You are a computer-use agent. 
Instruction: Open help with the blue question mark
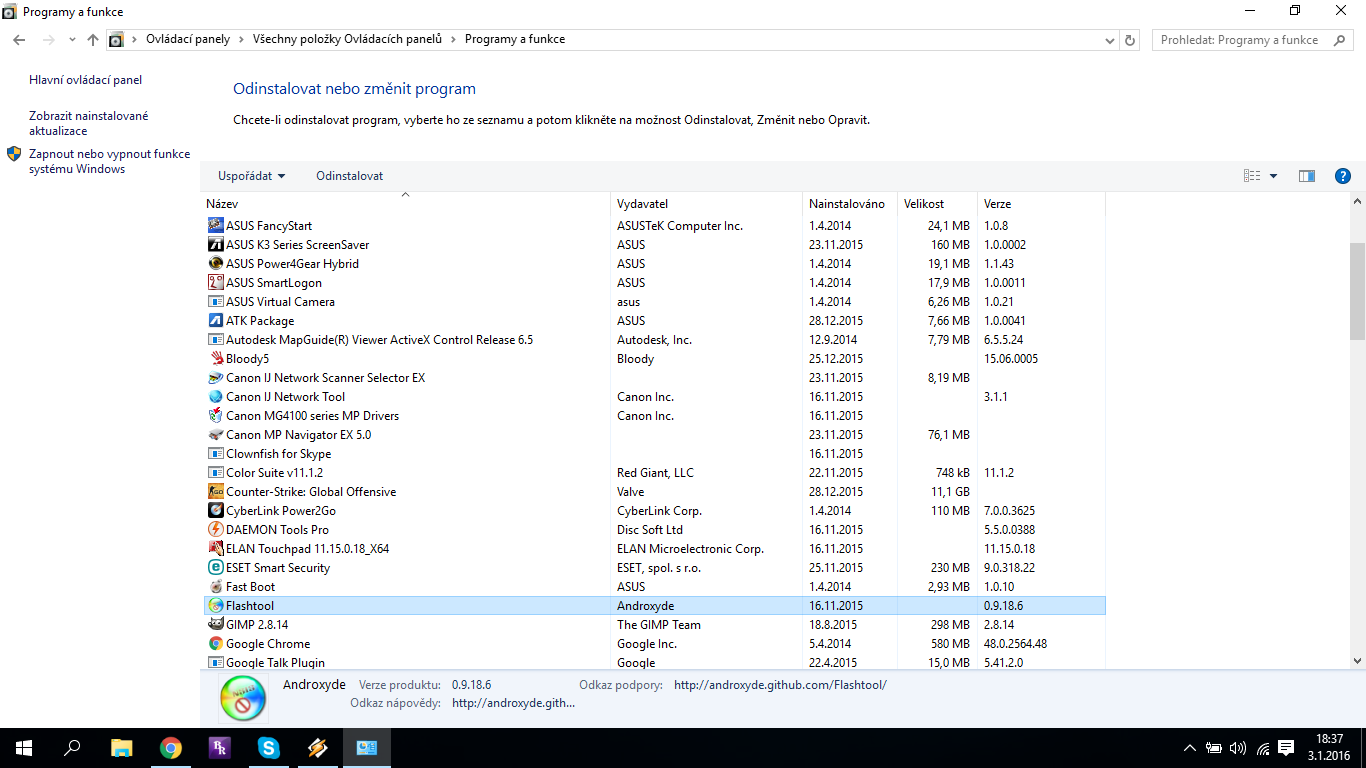(x=1343, y=176)
